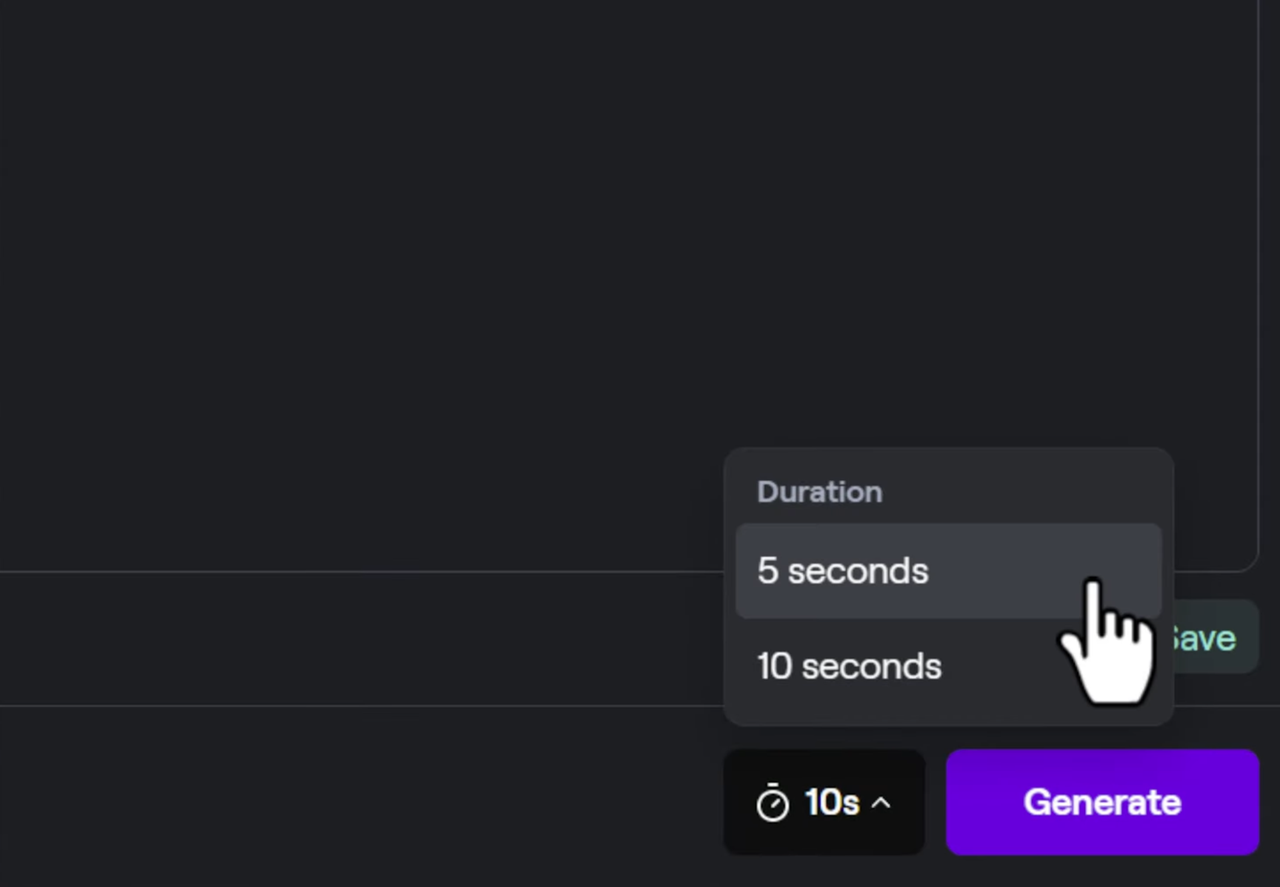Pick the highlighted 5 seconds entry
Viewport: 1280px width, 887px height.
point(947,571)
